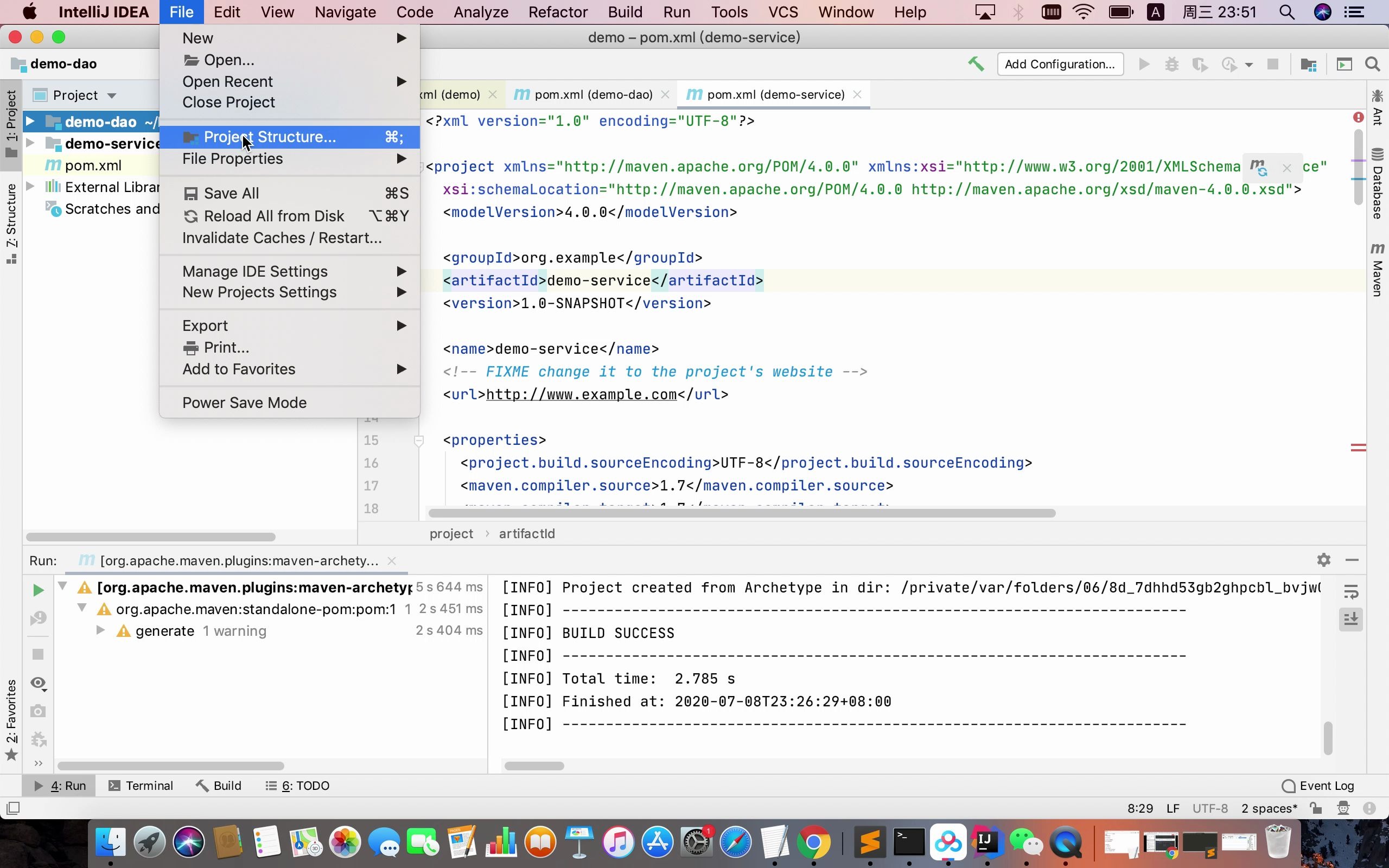Toggle the 1: Project tool window stripe
Image resolution: width=1389 pixels, height=868 pixels.
coord(11,124)
